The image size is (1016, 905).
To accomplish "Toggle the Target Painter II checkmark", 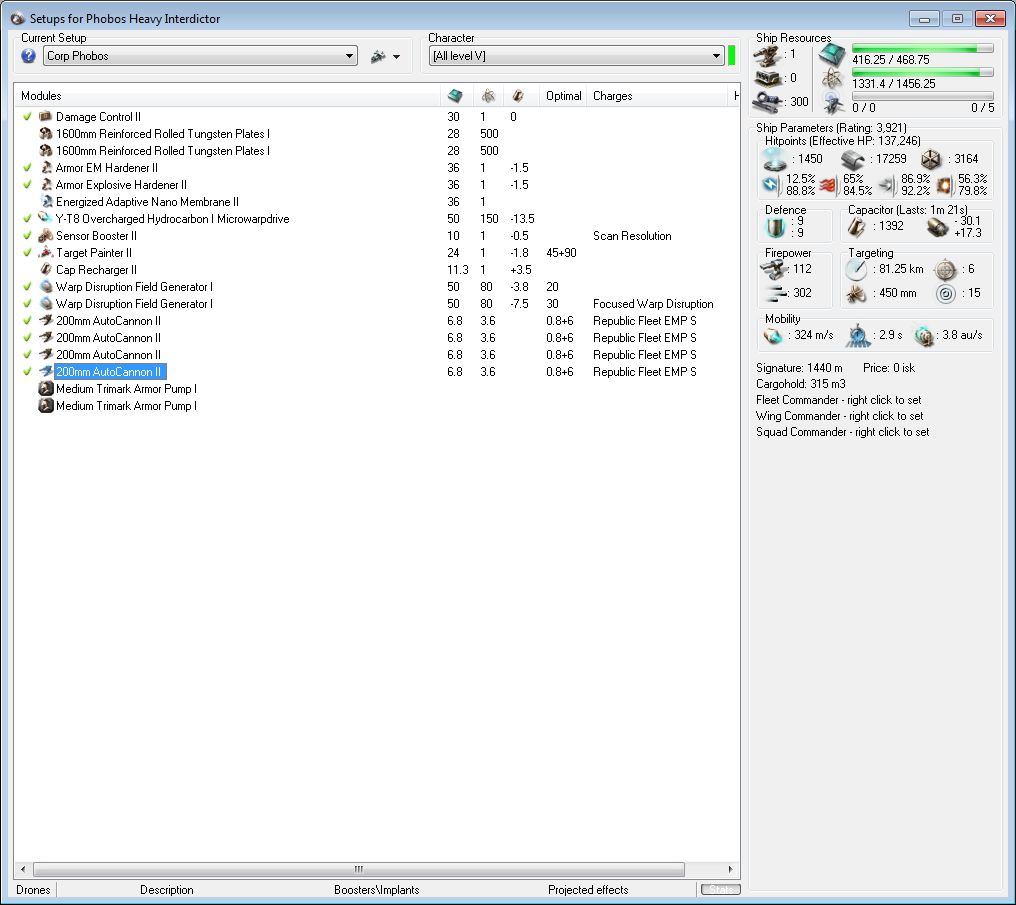I will (x=27, y=253).
